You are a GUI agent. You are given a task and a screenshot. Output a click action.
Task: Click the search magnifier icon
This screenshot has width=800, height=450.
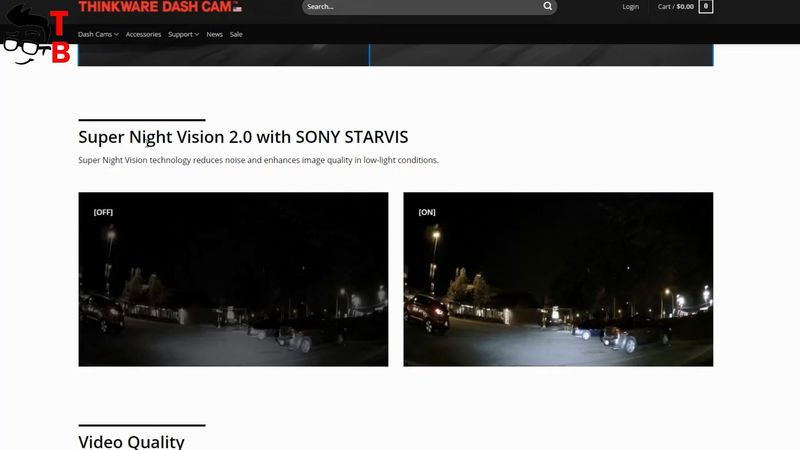[x=547, y=6]
